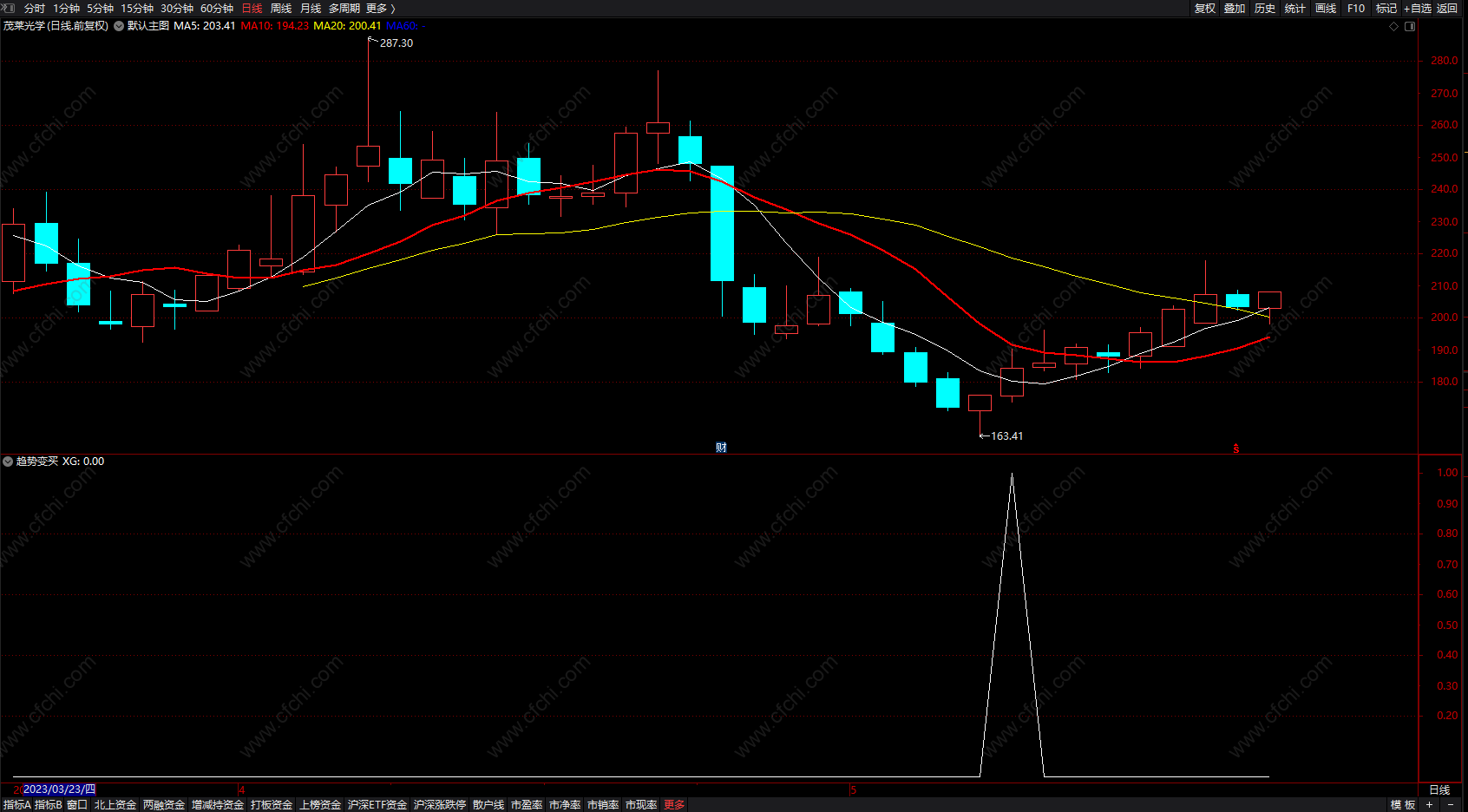Click the month 4 marker on timeline
Image resolution: width=1468 pixels, height=812 pixels.
click(x=242, y=790)
